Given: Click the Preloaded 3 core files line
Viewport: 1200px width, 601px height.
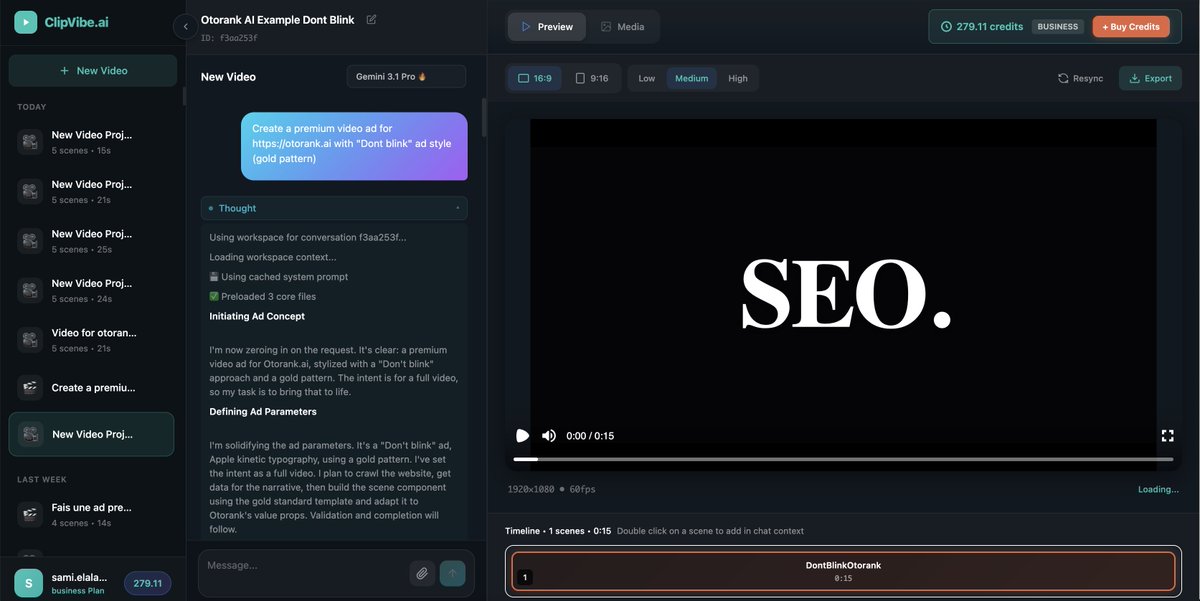Looking at the screenshot, I should tap(262, 296).
